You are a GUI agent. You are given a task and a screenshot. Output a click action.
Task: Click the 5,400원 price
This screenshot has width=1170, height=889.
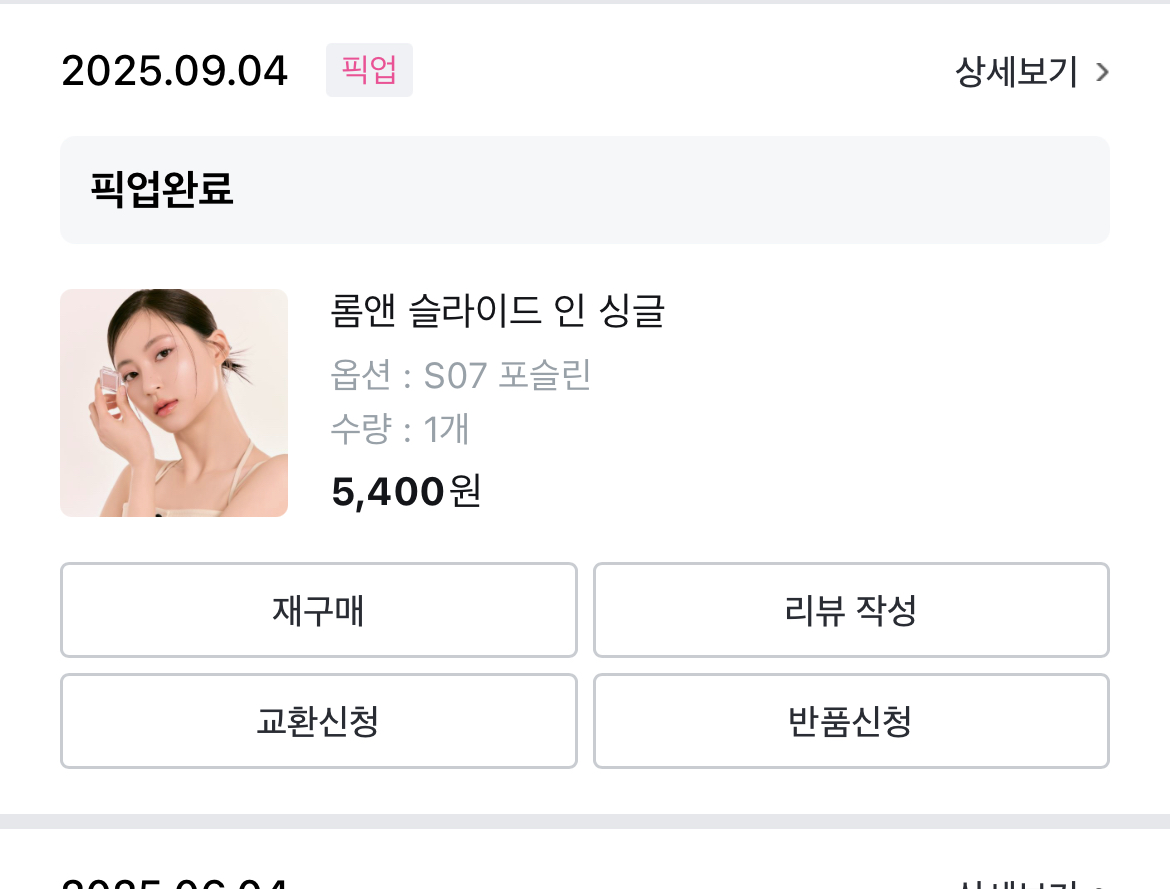[x=406, y=491]
